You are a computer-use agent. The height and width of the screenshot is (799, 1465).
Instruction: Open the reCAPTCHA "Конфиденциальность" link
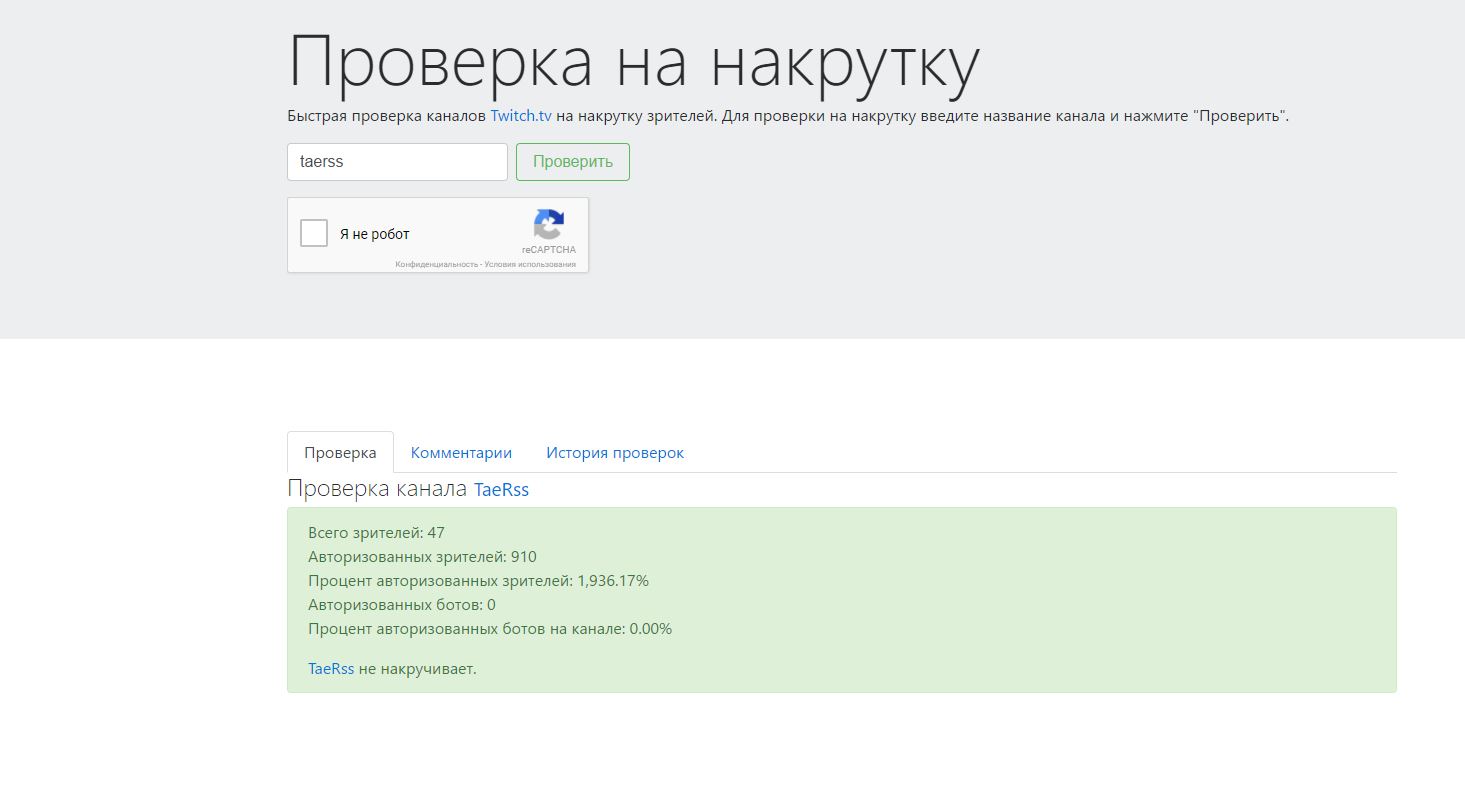(435, 265)
